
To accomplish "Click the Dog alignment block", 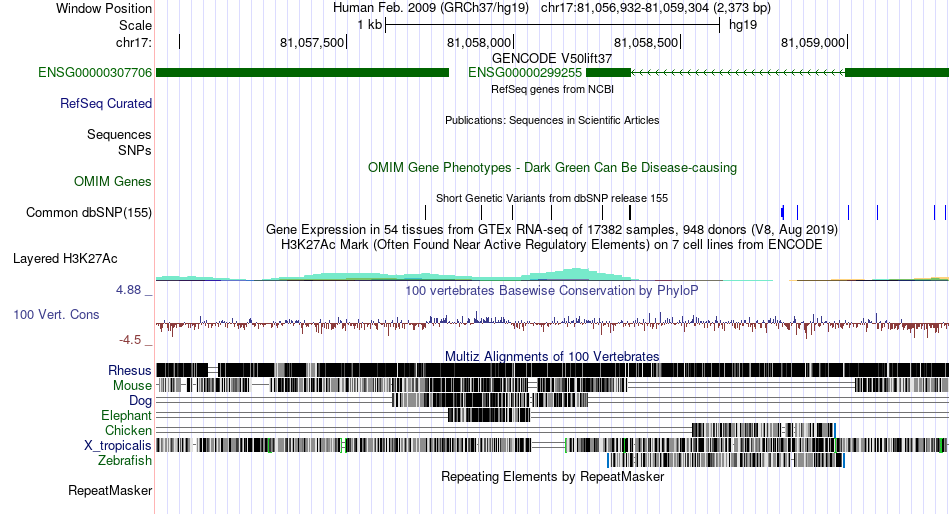I will [490, 400].
